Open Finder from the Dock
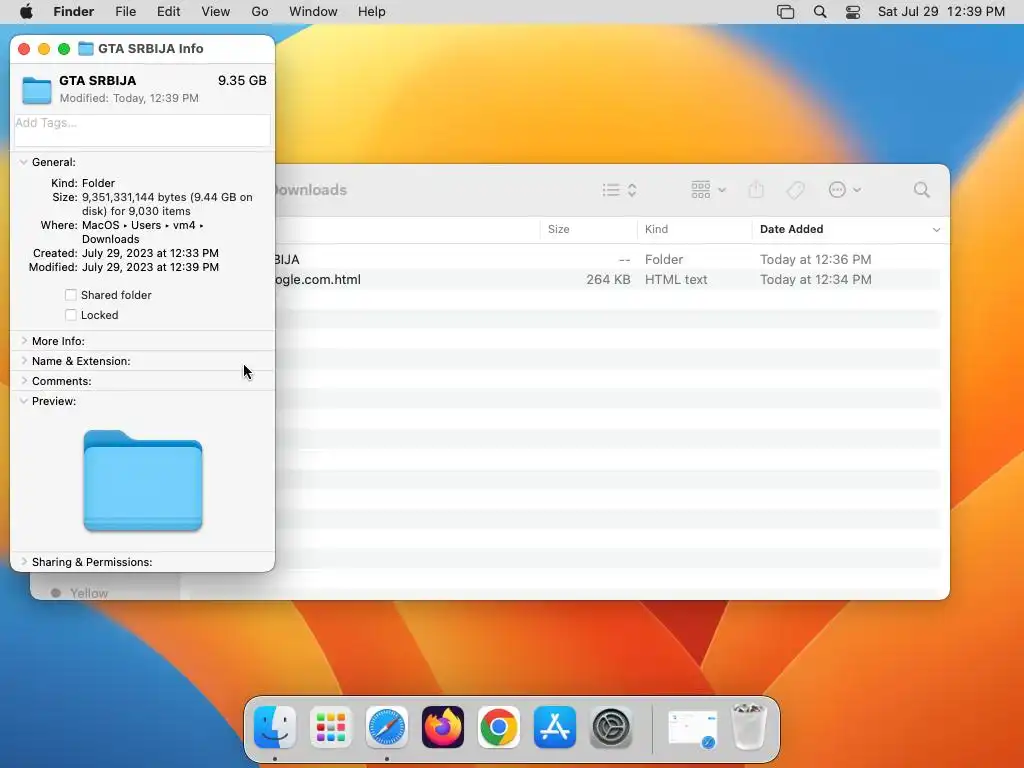The height and width of the screenshot is (768, 1024). pyautogui.click(x=275, y=727)
